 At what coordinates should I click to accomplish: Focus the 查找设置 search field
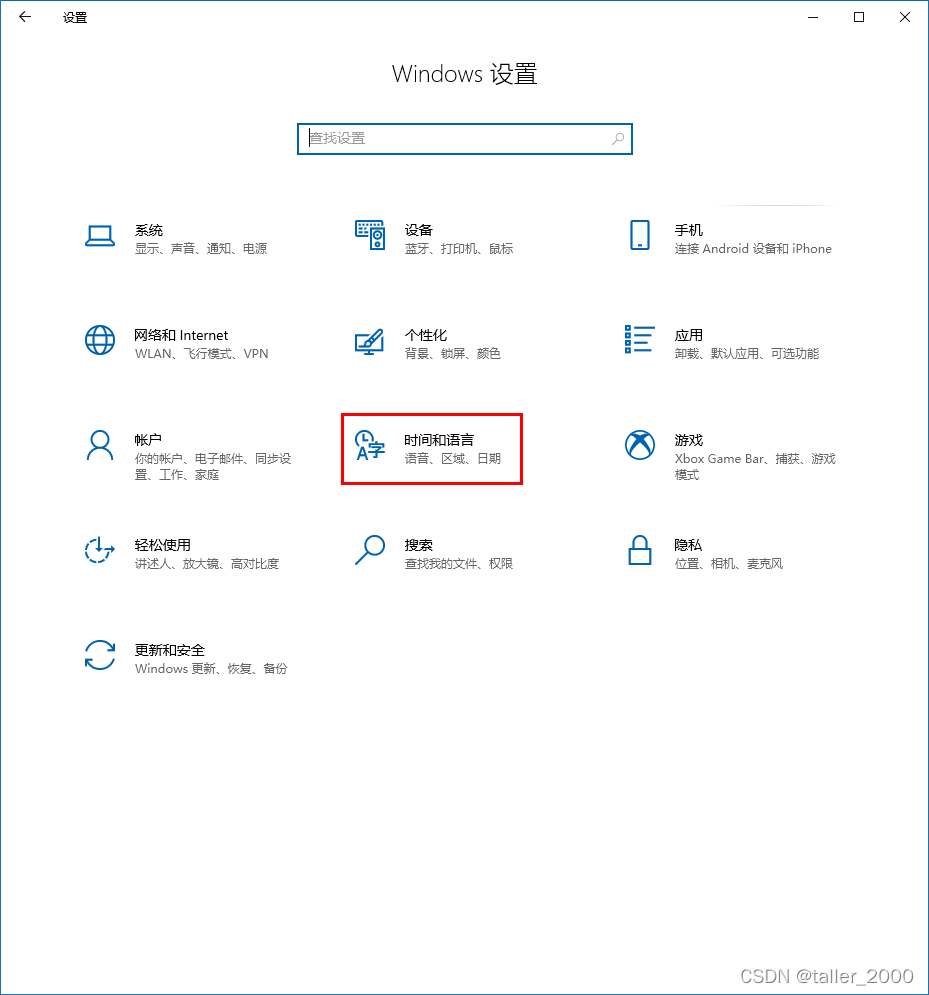(464, 138)
